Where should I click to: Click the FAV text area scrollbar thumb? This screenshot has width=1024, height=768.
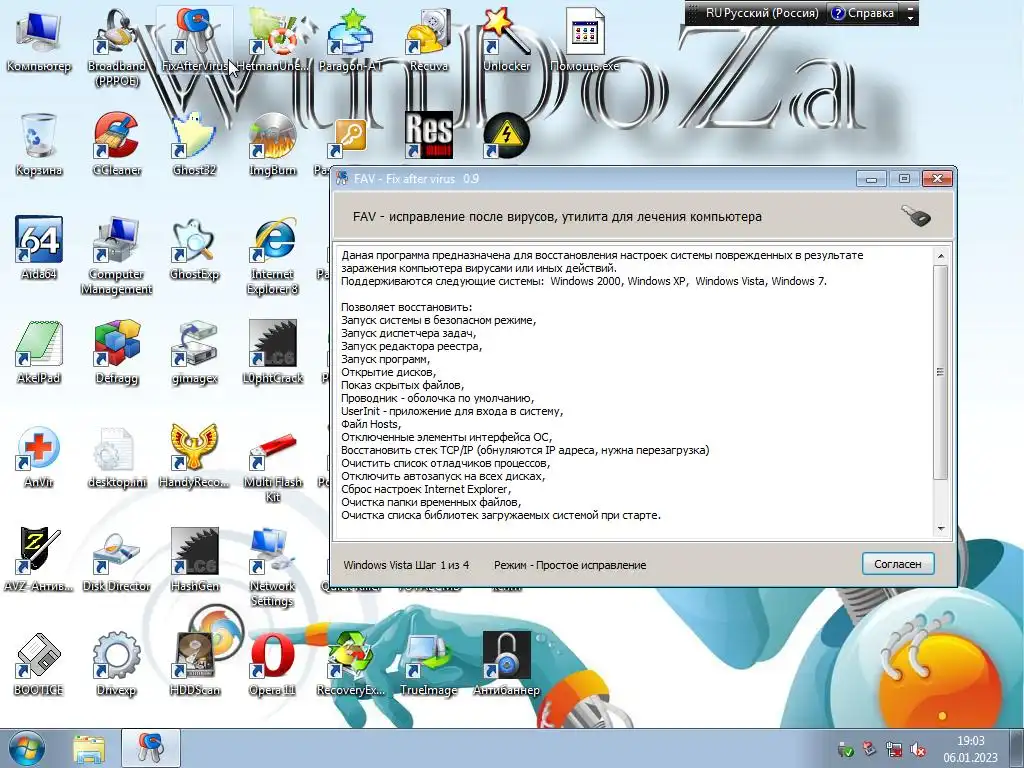(x=940, y=372)
